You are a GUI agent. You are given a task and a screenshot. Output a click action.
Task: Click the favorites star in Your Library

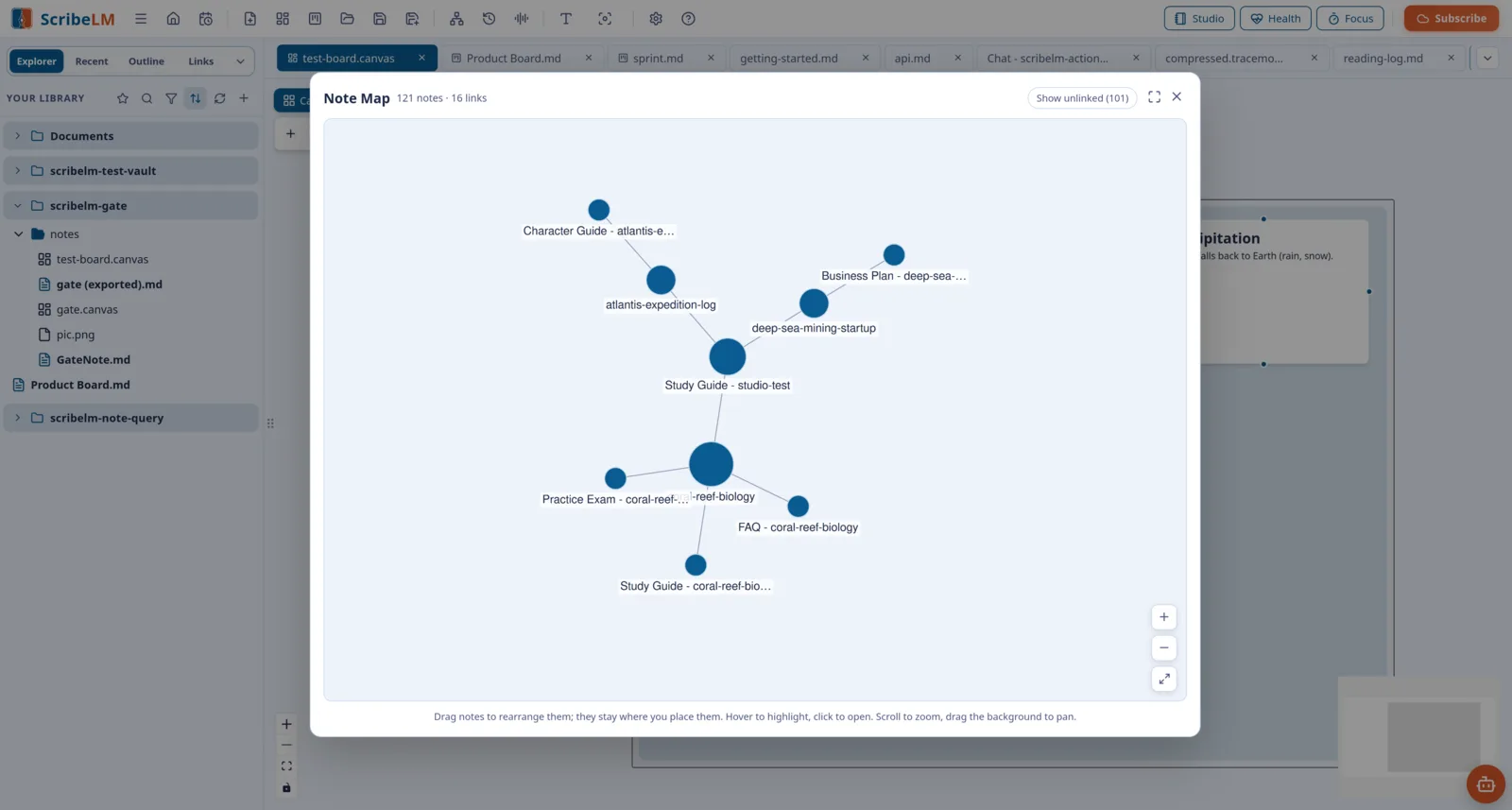pyautogui.click(x=123, y=98)
